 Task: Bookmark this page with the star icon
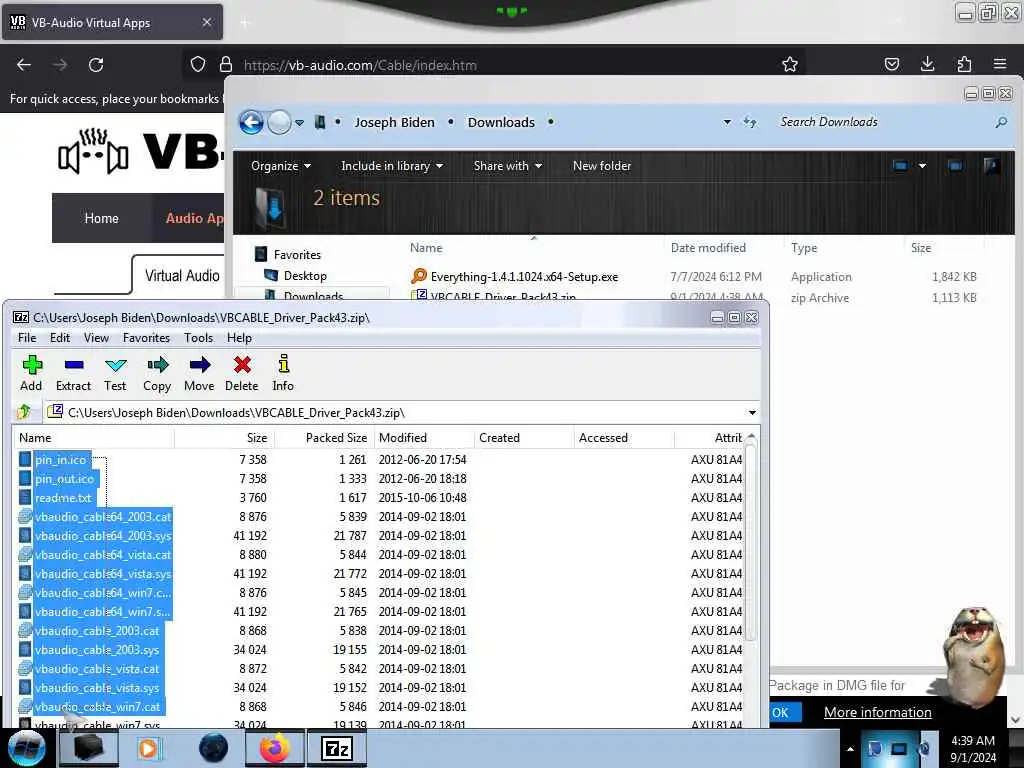(790, 64)
